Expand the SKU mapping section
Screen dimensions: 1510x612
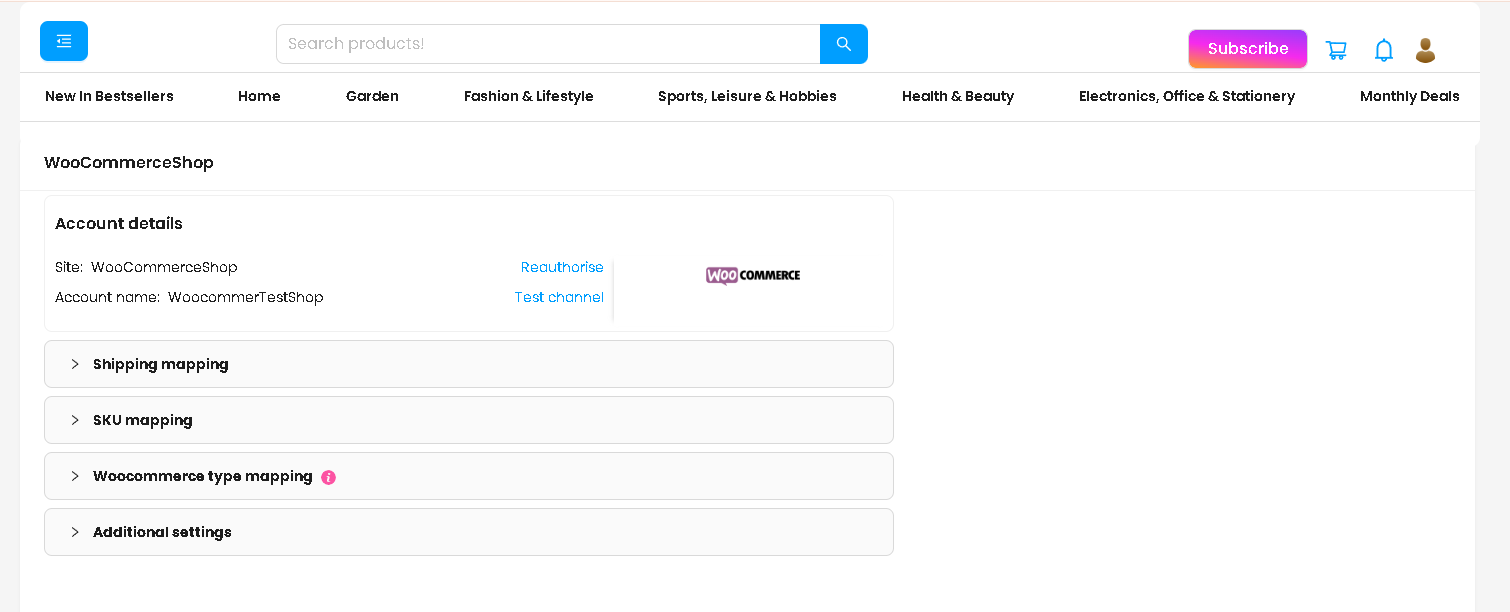pos(469,420)
